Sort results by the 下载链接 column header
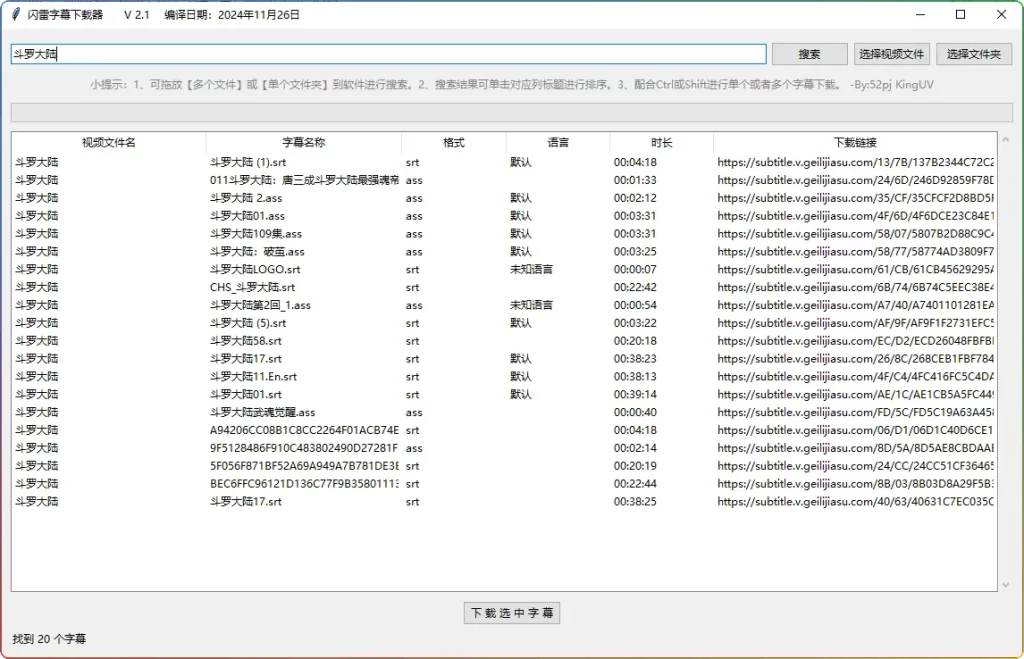This screenshot has width=1024, height=659. [854, 141]
